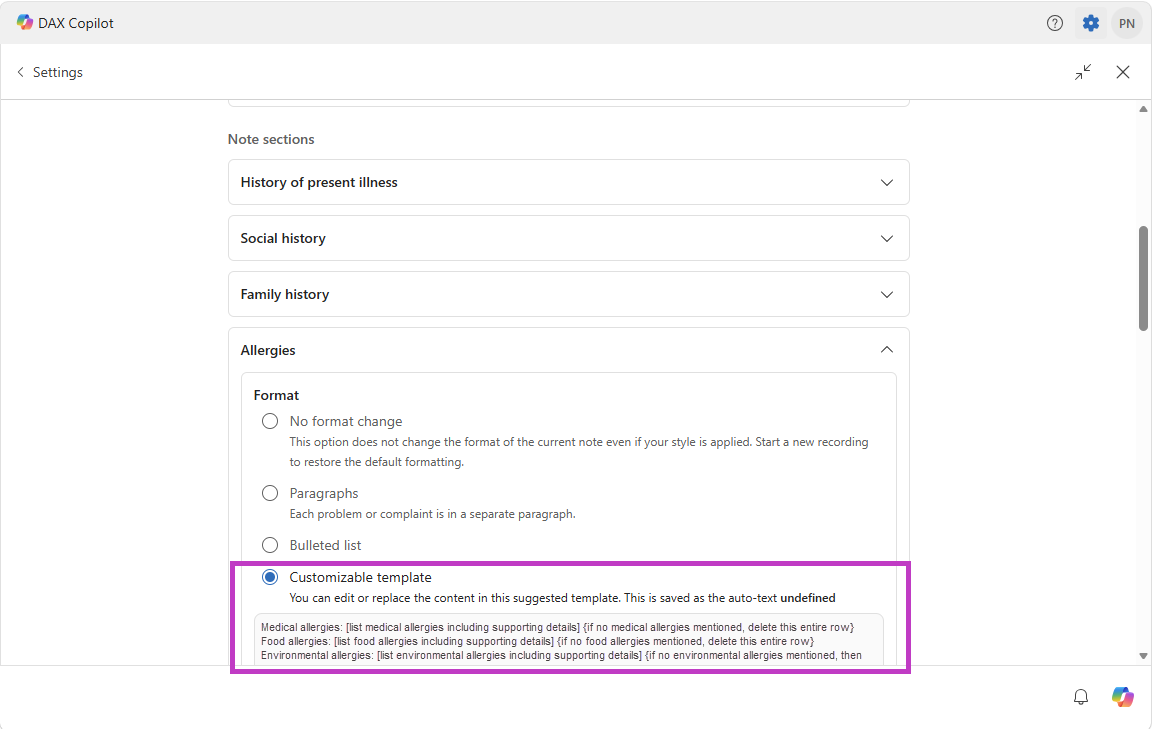The height and width of the screenshot is (729, 1152).
Task: Click the text 'Each problem or complaint is in a separate paragraph.'
Action: pyautogui.click(x=432, y=514)
